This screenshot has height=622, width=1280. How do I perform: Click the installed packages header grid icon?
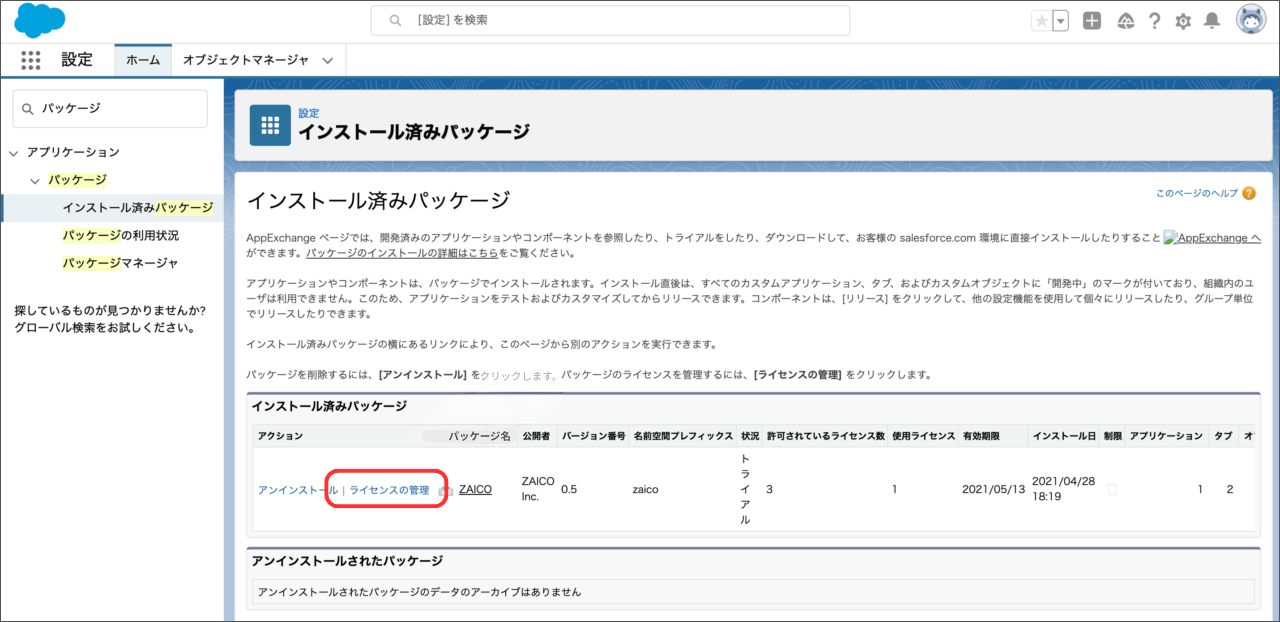click(270, 125)
